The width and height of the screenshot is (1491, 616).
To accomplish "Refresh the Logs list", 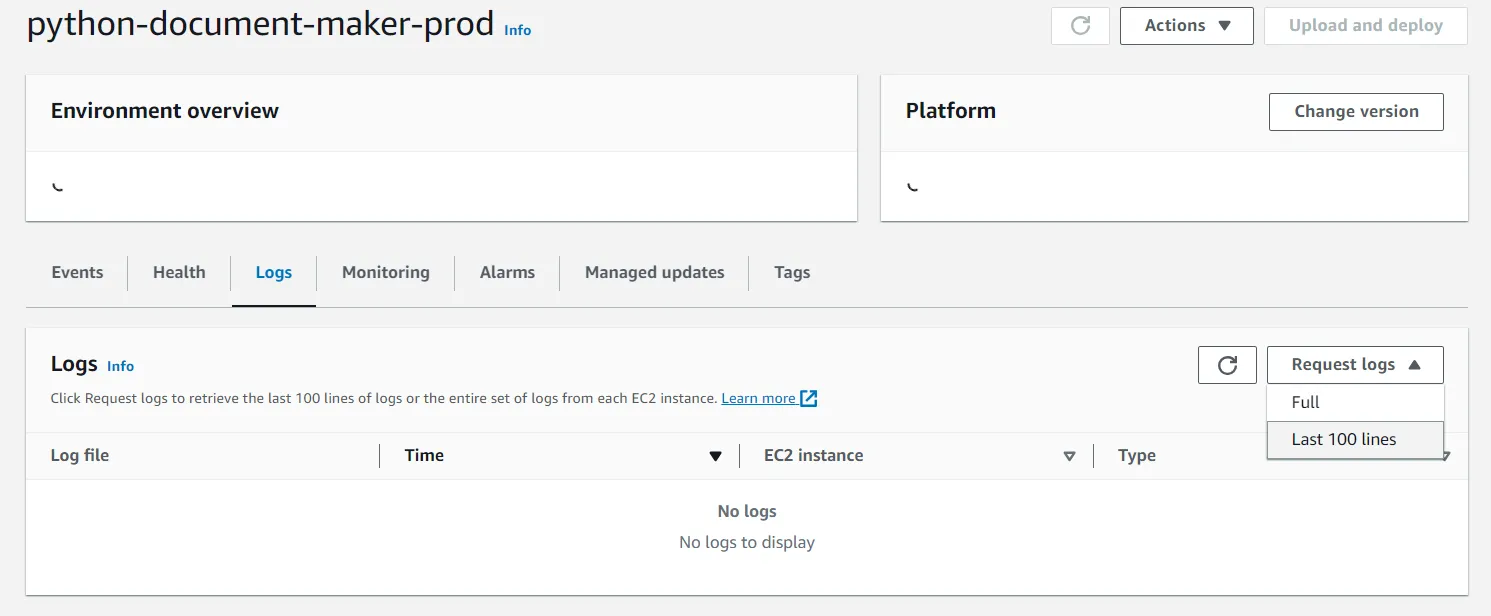I will pyautogui.click(x=1227, y=365).
